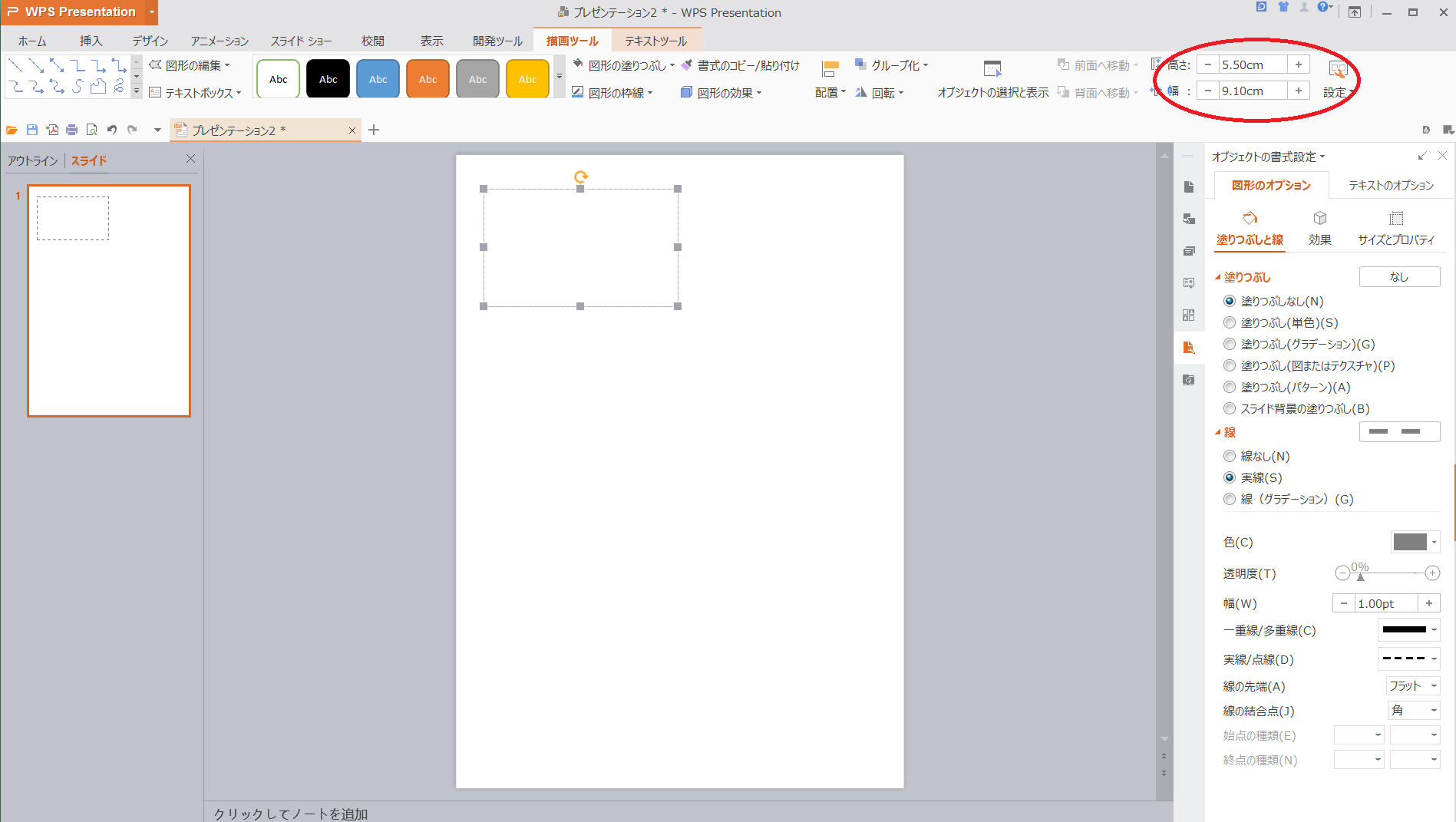The width and height of the screenshot is (1456, 822).
Task: Open グループ化 dropdown
Action: 892,66
